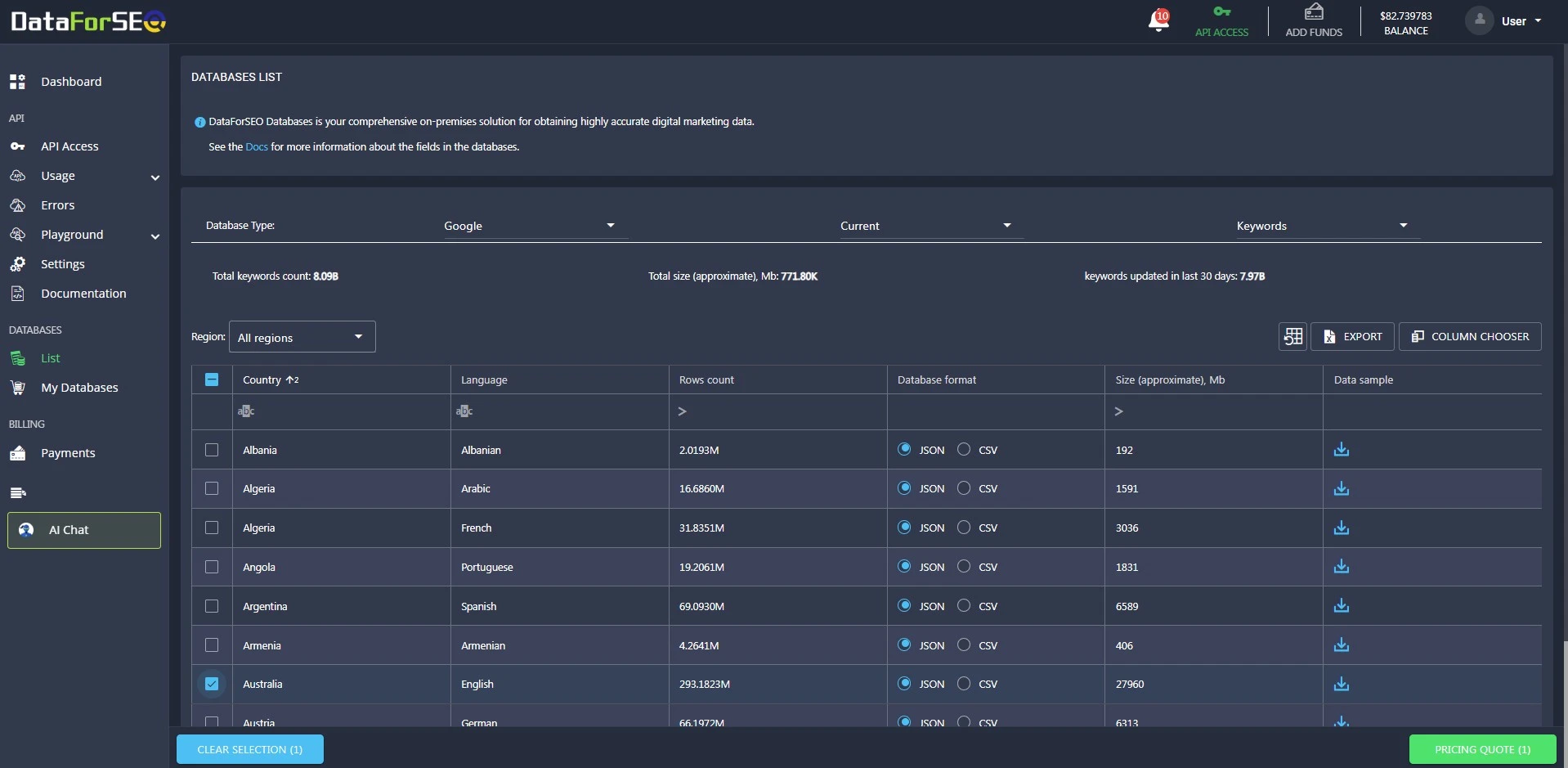The height and width of the screenshot is (768, 1568).
Task: Select CSV format for Albania
Action: click(964, 449)
